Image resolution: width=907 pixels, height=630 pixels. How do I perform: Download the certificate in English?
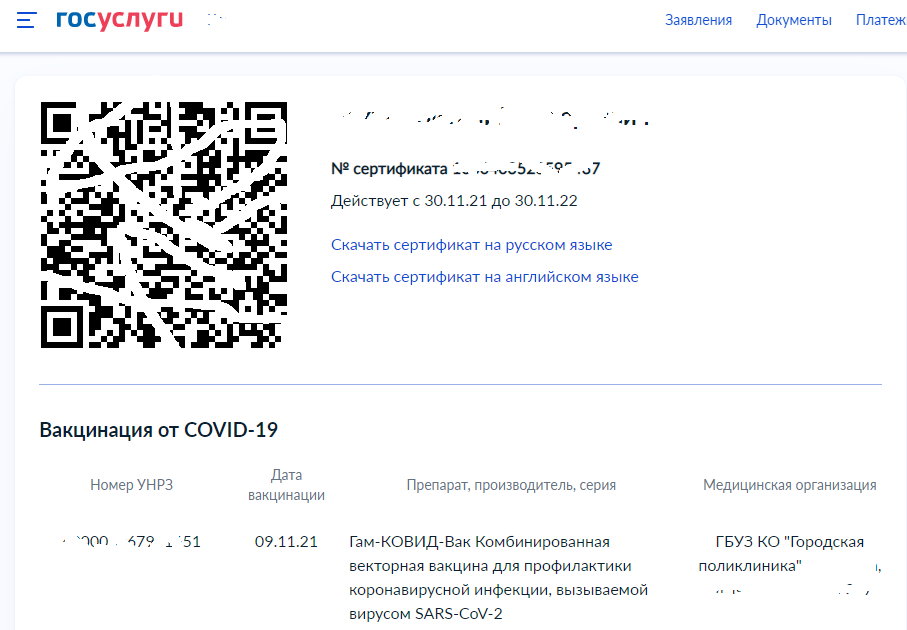pyautogui.click(x=484, y=277)
